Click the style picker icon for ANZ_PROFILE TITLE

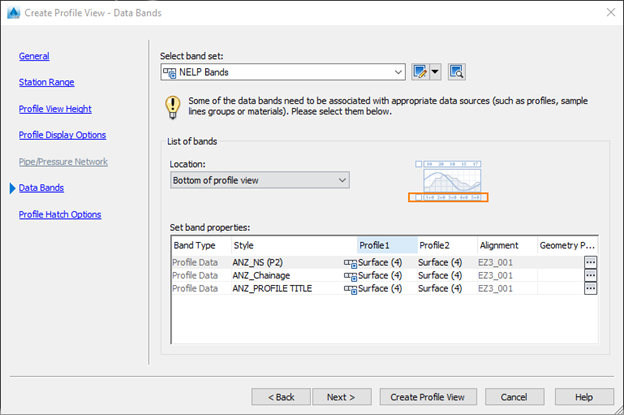click(350, 289)
